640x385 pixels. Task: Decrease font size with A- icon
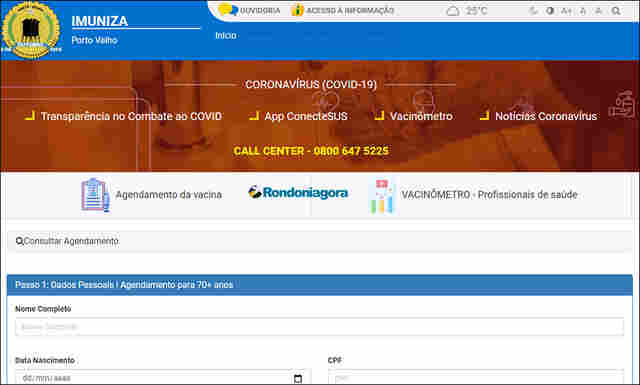pos(598,11)
